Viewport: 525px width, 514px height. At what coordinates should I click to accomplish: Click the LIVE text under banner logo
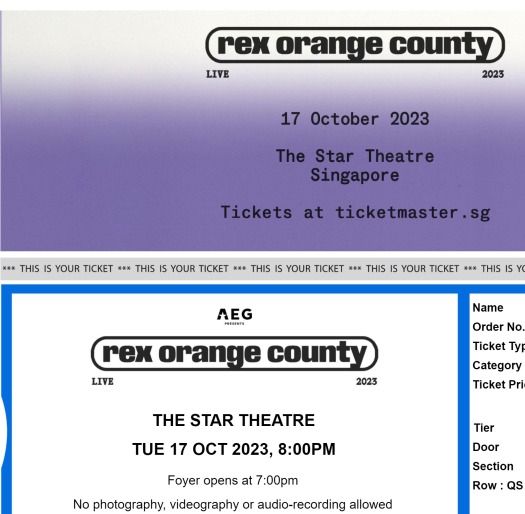[x=218, y=74]
